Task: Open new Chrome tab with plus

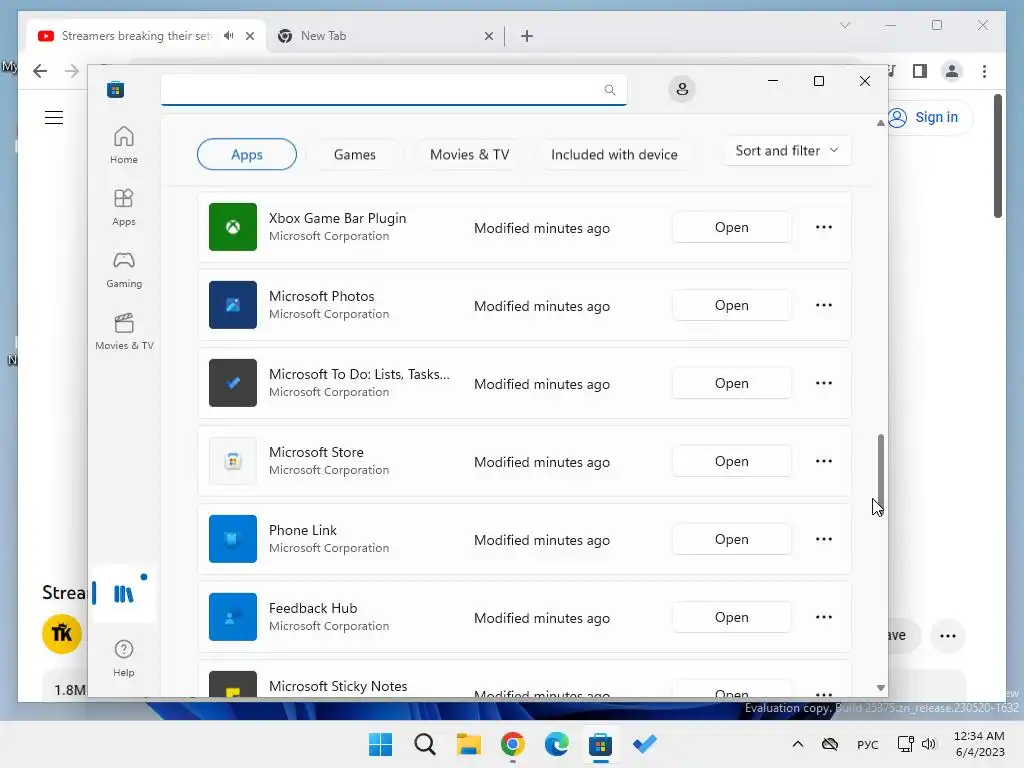Action: pyautogui.click(x=527, y=36)
